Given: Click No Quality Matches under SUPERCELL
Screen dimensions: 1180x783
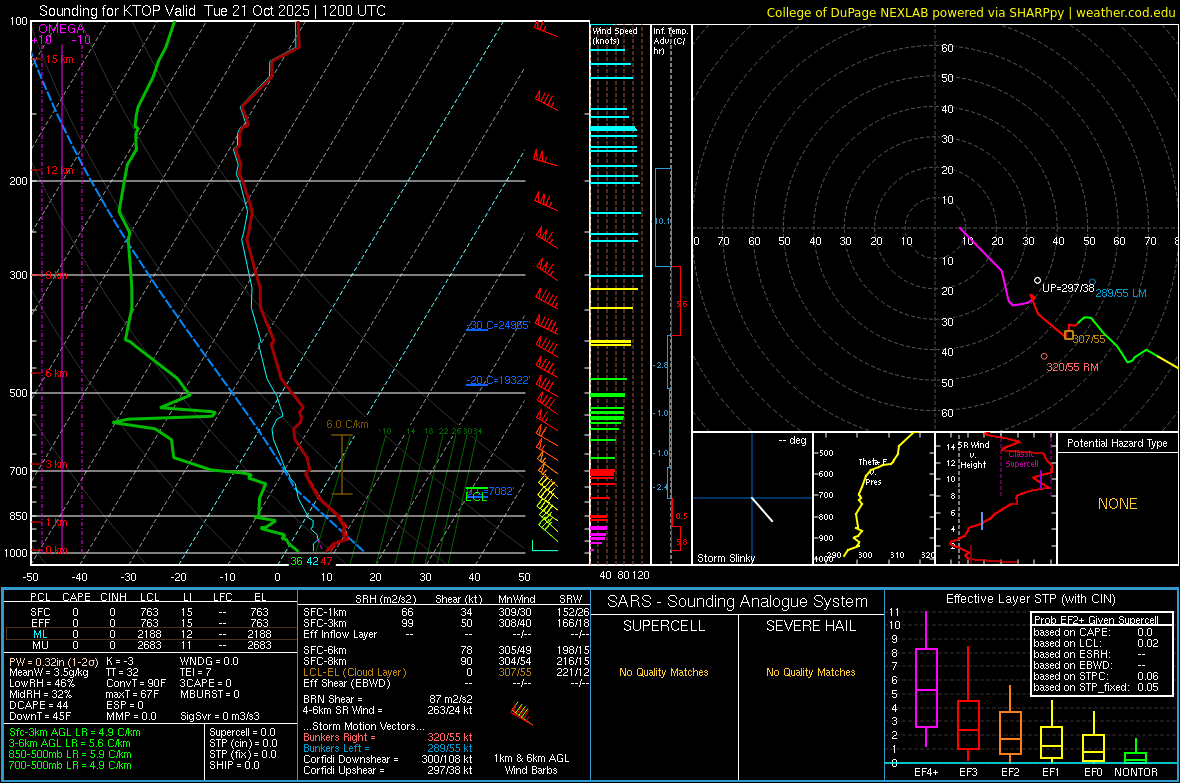Looking at the screenshot, I should pyautogui.click(x=664, y=672).
